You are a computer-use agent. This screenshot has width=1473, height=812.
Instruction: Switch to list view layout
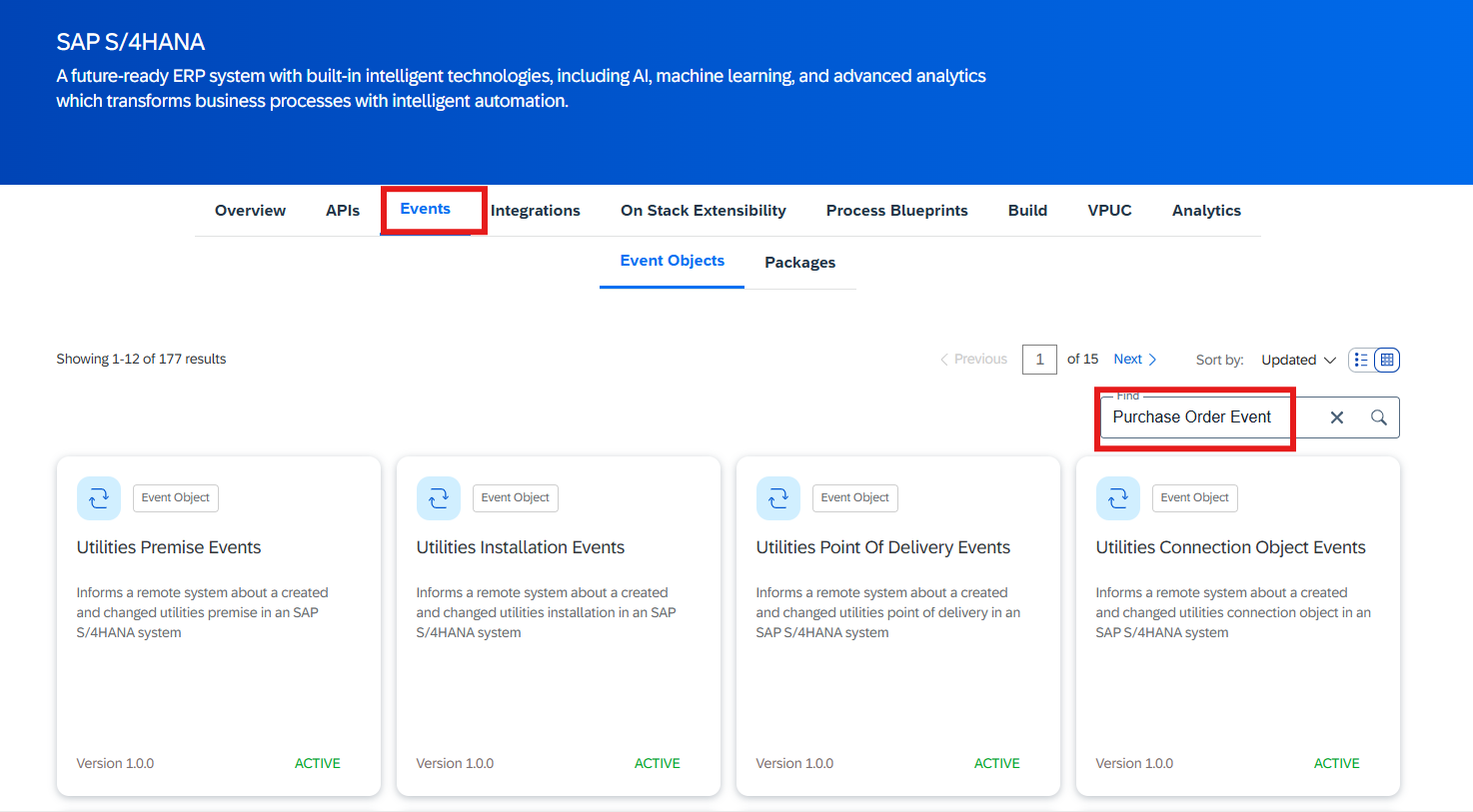[x=1361, y=360]
